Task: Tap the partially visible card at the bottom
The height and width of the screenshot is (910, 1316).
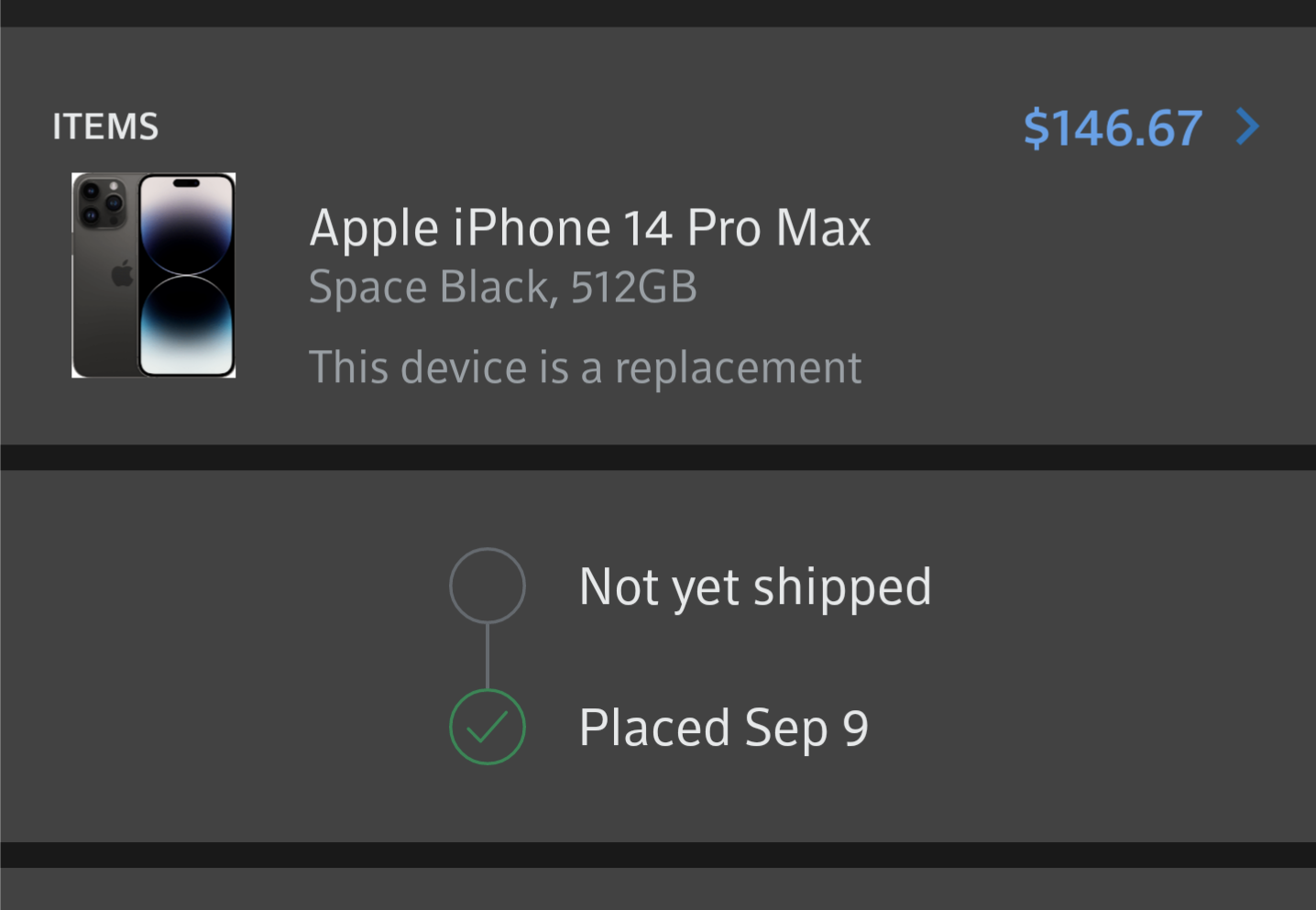Action: click(658, 890)
